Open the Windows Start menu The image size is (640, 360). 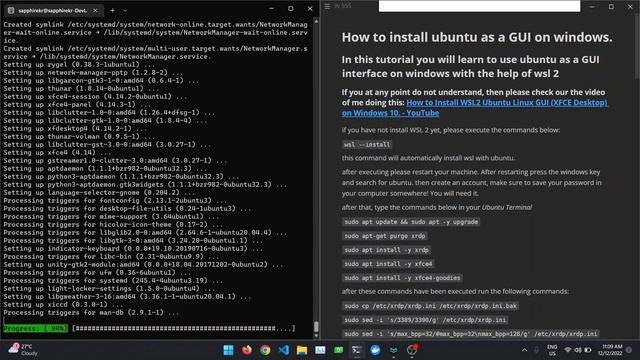click(229, 350)
